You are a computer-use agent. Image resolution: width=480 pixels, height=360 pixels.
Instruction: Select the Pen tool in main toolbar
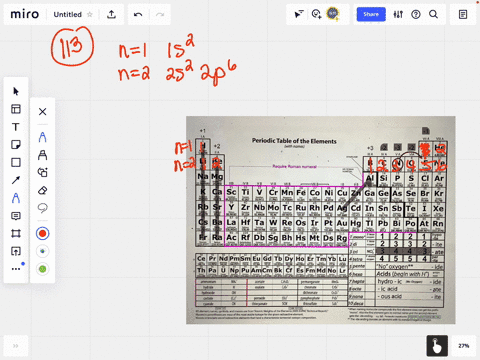[16, 198]
